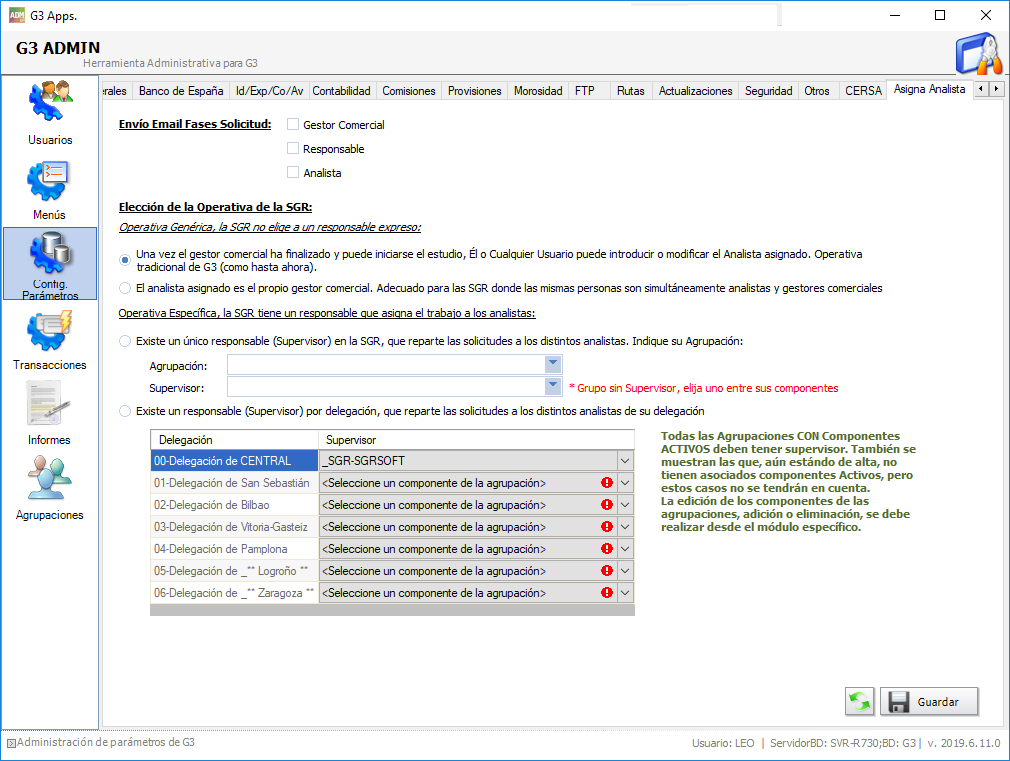
Task: Switch to the Contabilidad tab
Action: (x=341, y=91)
